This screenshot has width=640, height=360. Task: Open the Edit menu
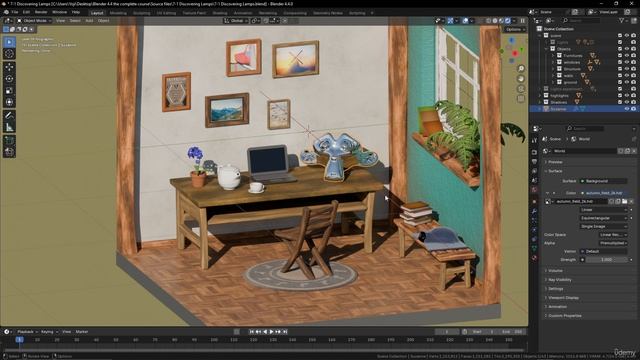(26, 12)
